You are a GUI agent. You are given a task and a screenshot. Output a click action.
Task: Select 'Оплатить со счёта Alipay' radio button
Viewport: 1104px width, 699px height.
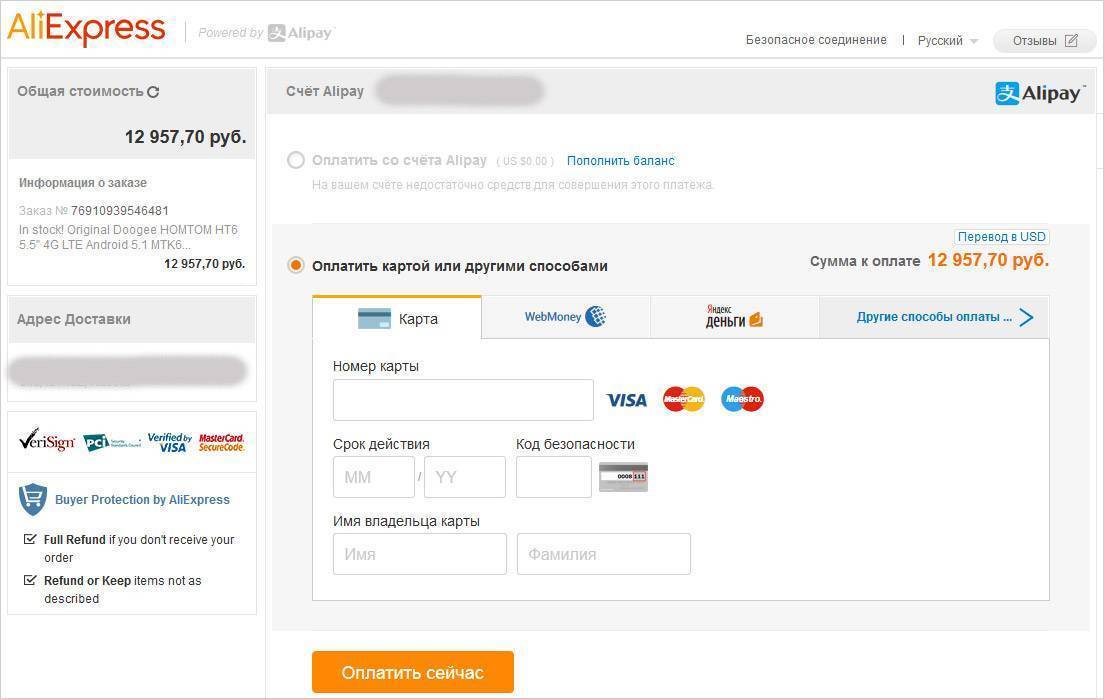296,160
